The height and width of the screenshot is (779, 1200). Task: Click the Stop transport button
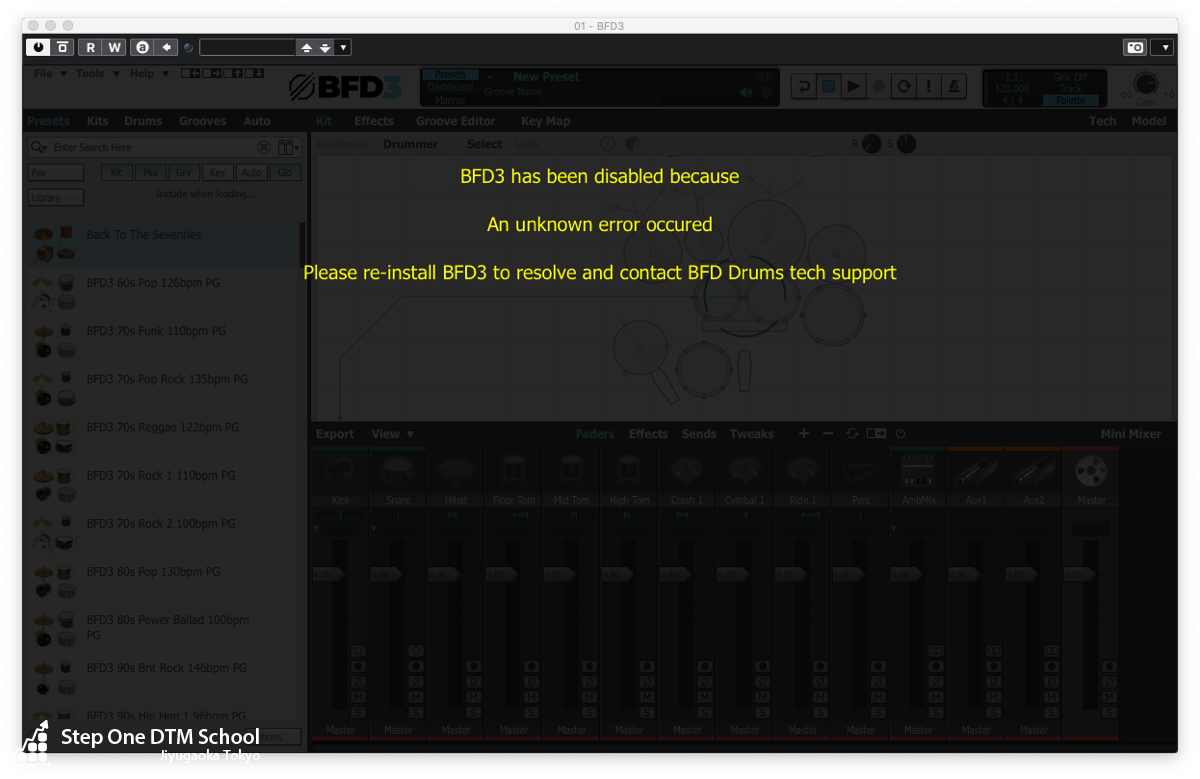coord(828,87)
